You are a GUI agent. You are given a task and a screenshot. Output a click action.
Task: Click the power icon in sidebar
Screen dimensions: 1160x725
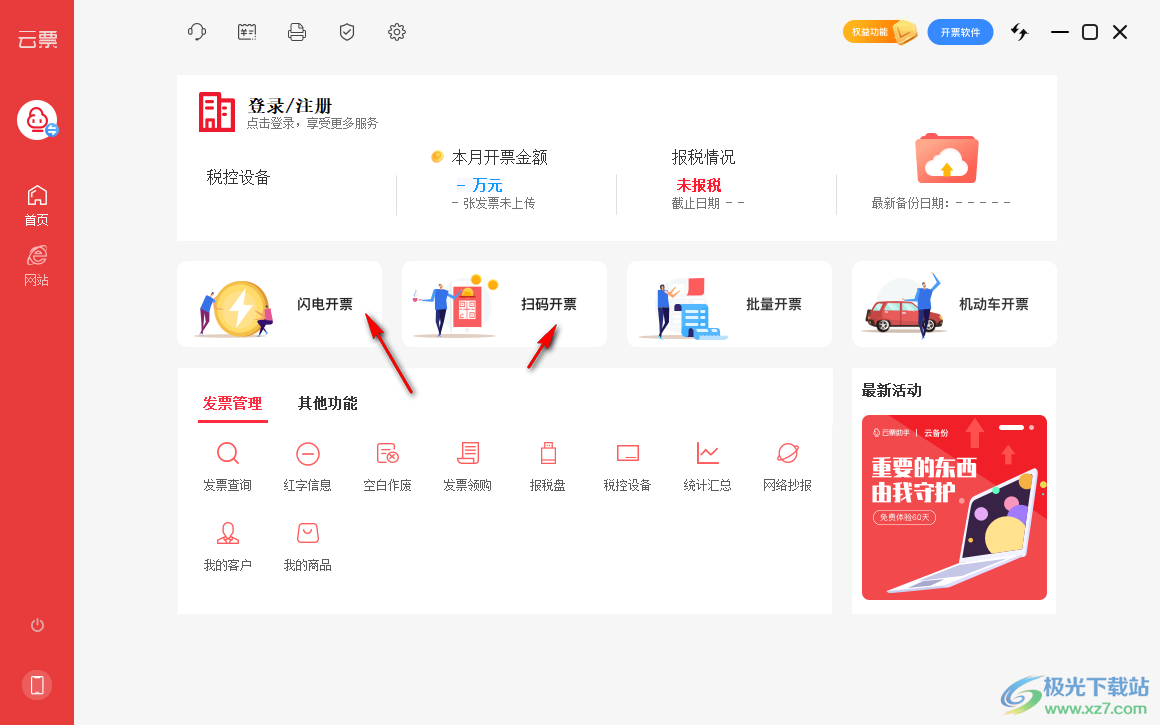(x=37, y=625)
